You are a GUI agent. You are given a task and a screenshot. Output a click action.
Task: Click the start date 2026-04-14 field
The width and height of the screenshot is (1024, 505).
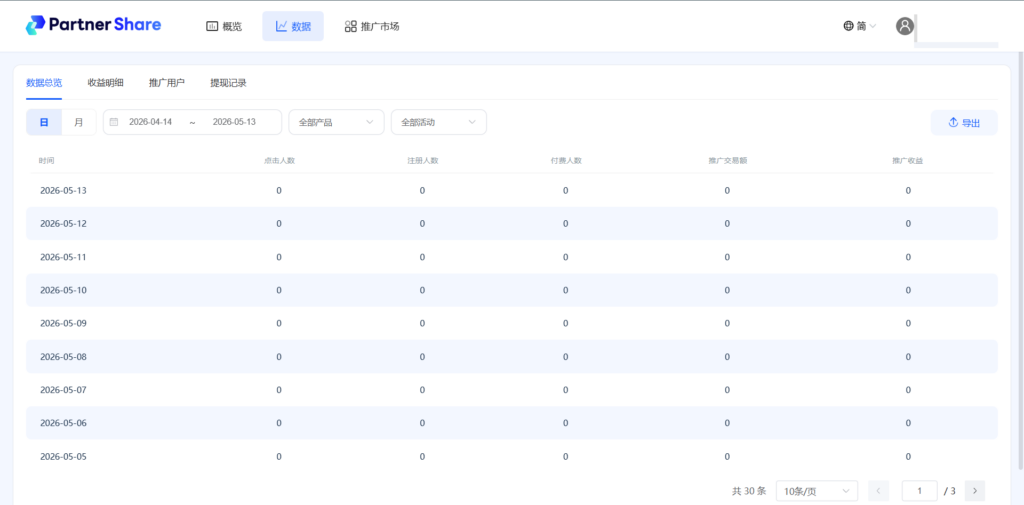point(151,122)
